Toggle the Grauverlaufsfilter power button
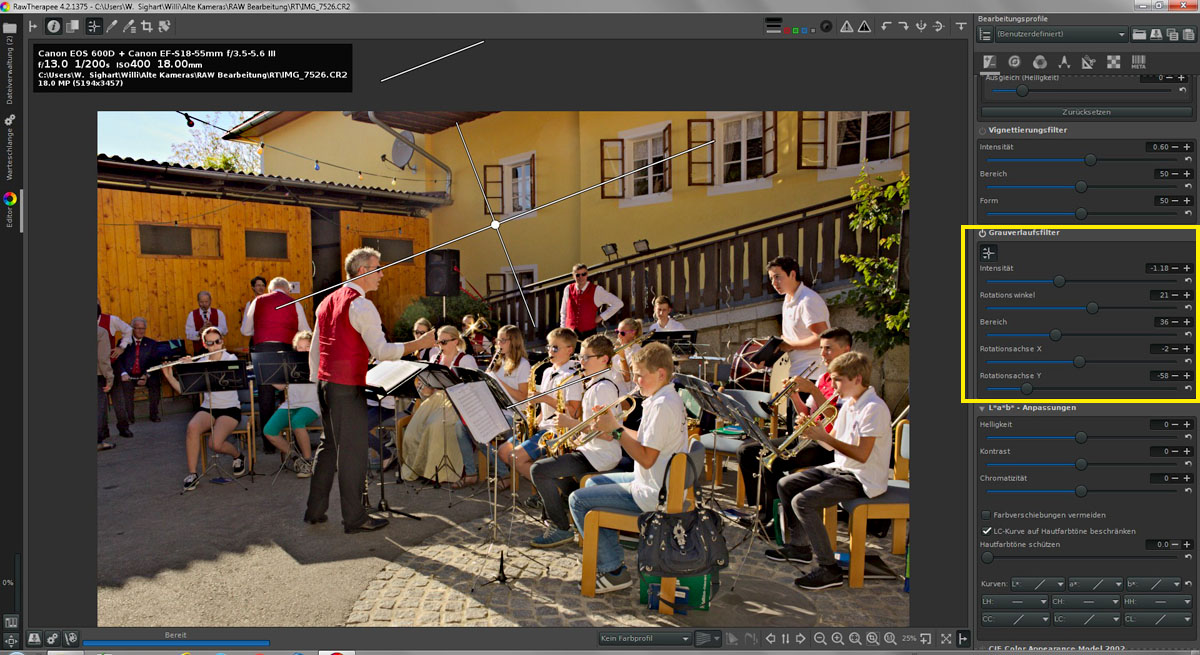 tap(982, 233)
